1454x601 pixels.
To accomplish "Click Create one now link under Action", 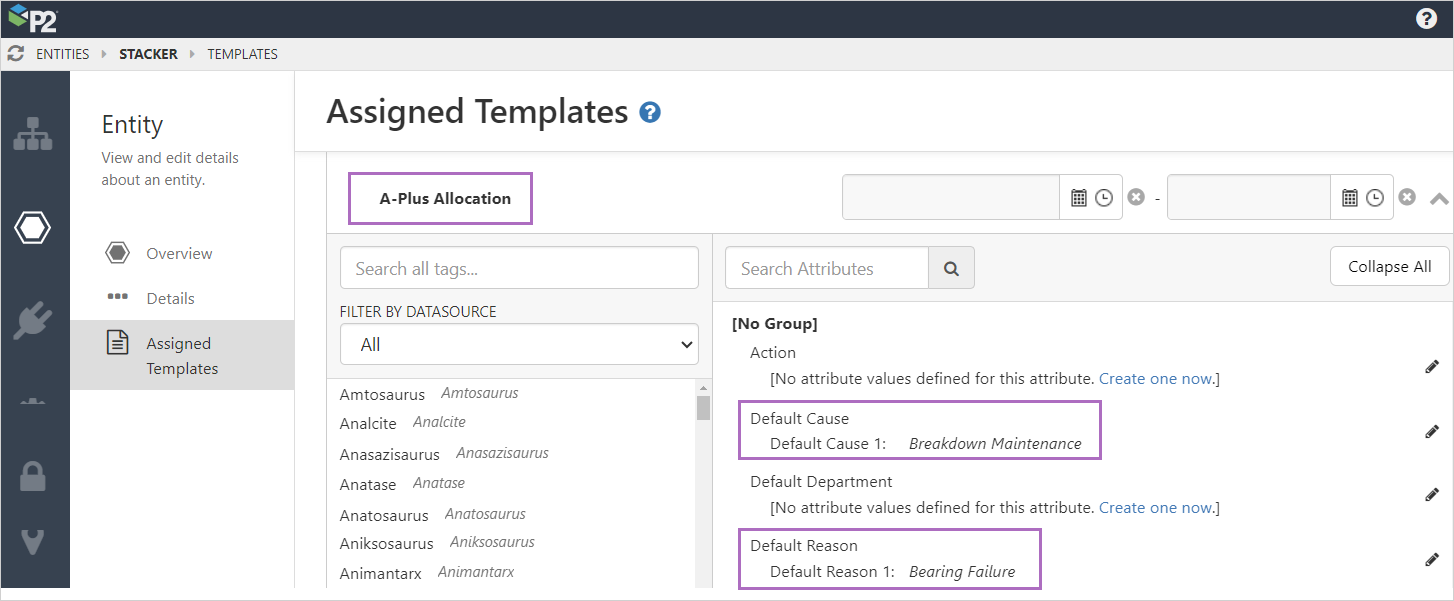I will 1156,379.
